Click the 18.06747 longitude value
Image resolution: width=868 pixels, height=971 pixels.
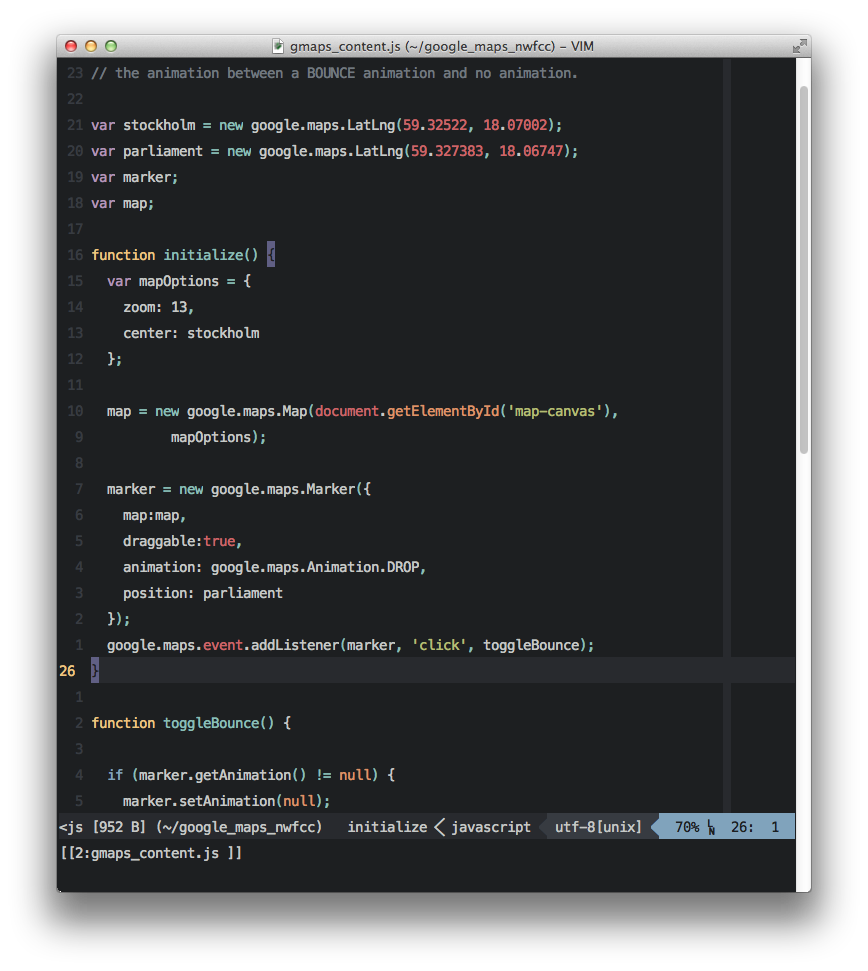531,151
